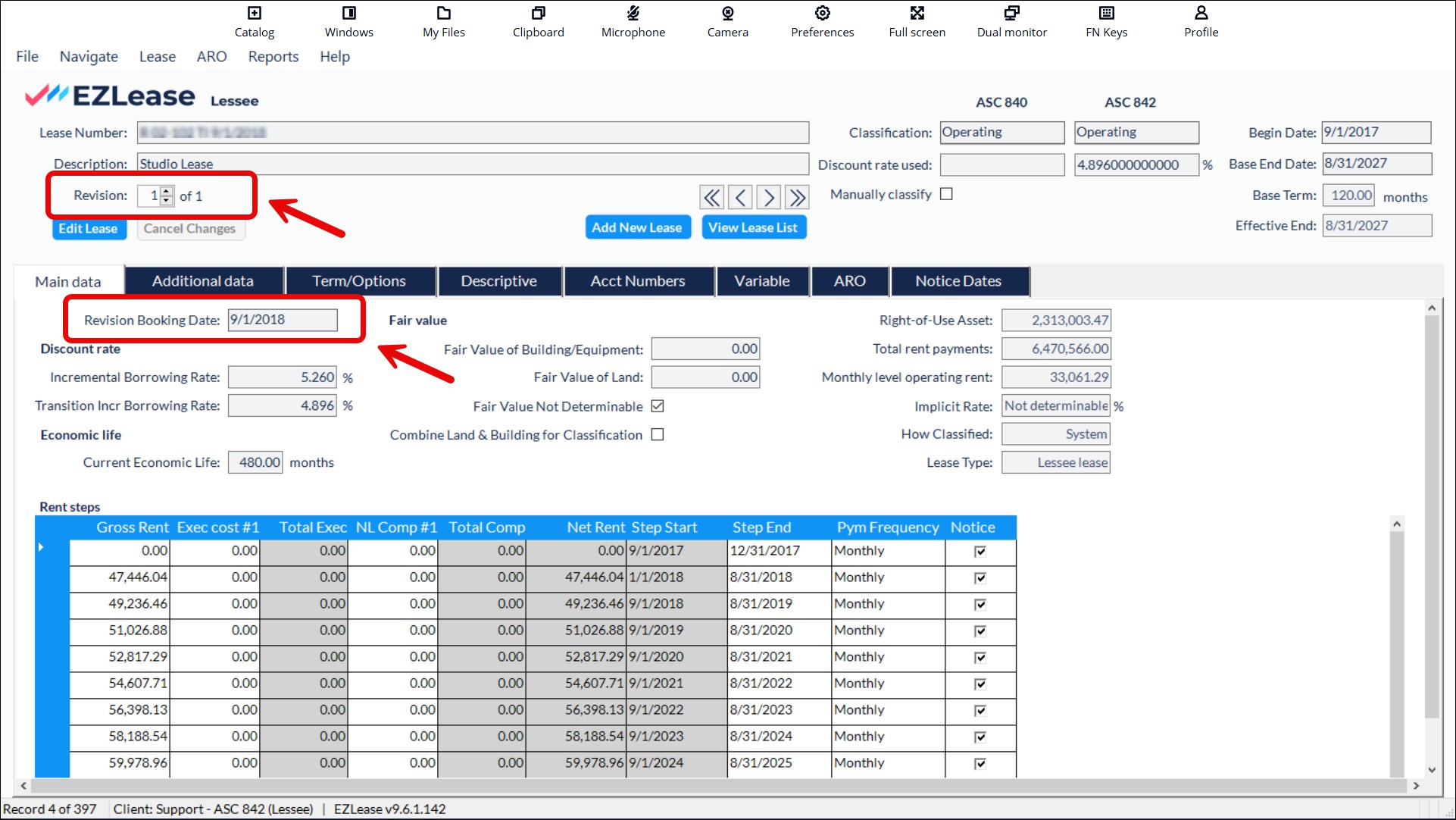This screenshot has width=1456, height=820.
Task: Click Incremental Borrowing Rate field
Action: coord(283,377)
